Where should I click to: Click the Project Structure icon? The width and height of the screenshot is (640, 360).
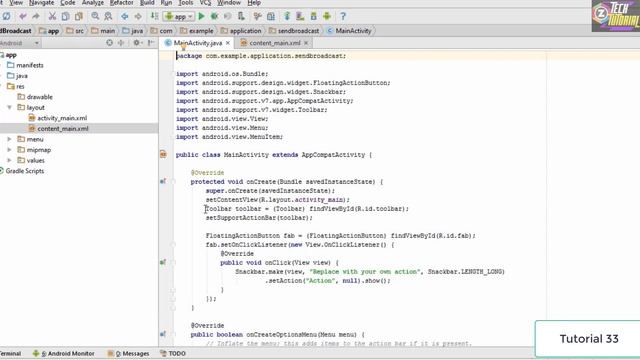pos(258,16)
